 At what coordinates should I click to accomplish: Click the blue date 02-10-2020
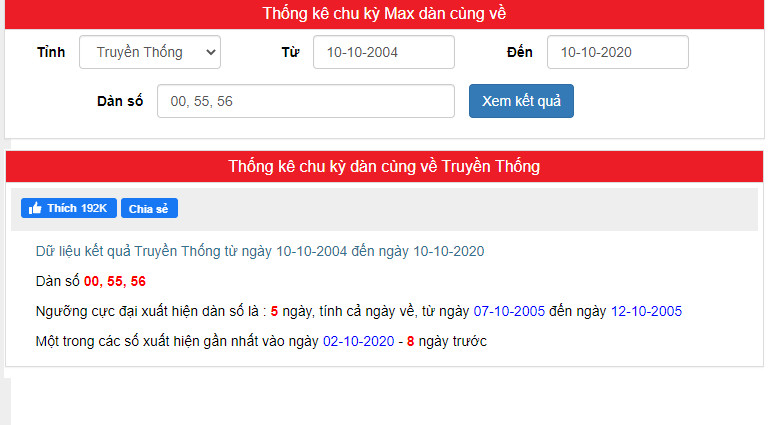coord(358,341)
